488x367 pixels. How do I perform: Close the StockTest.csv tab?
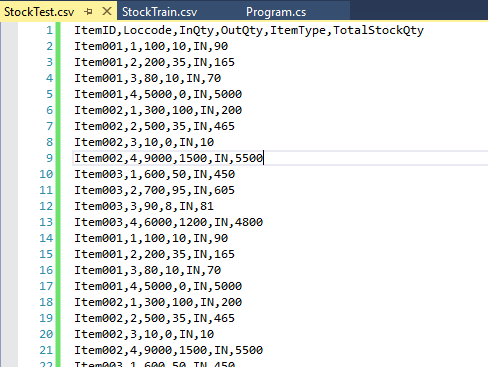click(x=107, y=12)
